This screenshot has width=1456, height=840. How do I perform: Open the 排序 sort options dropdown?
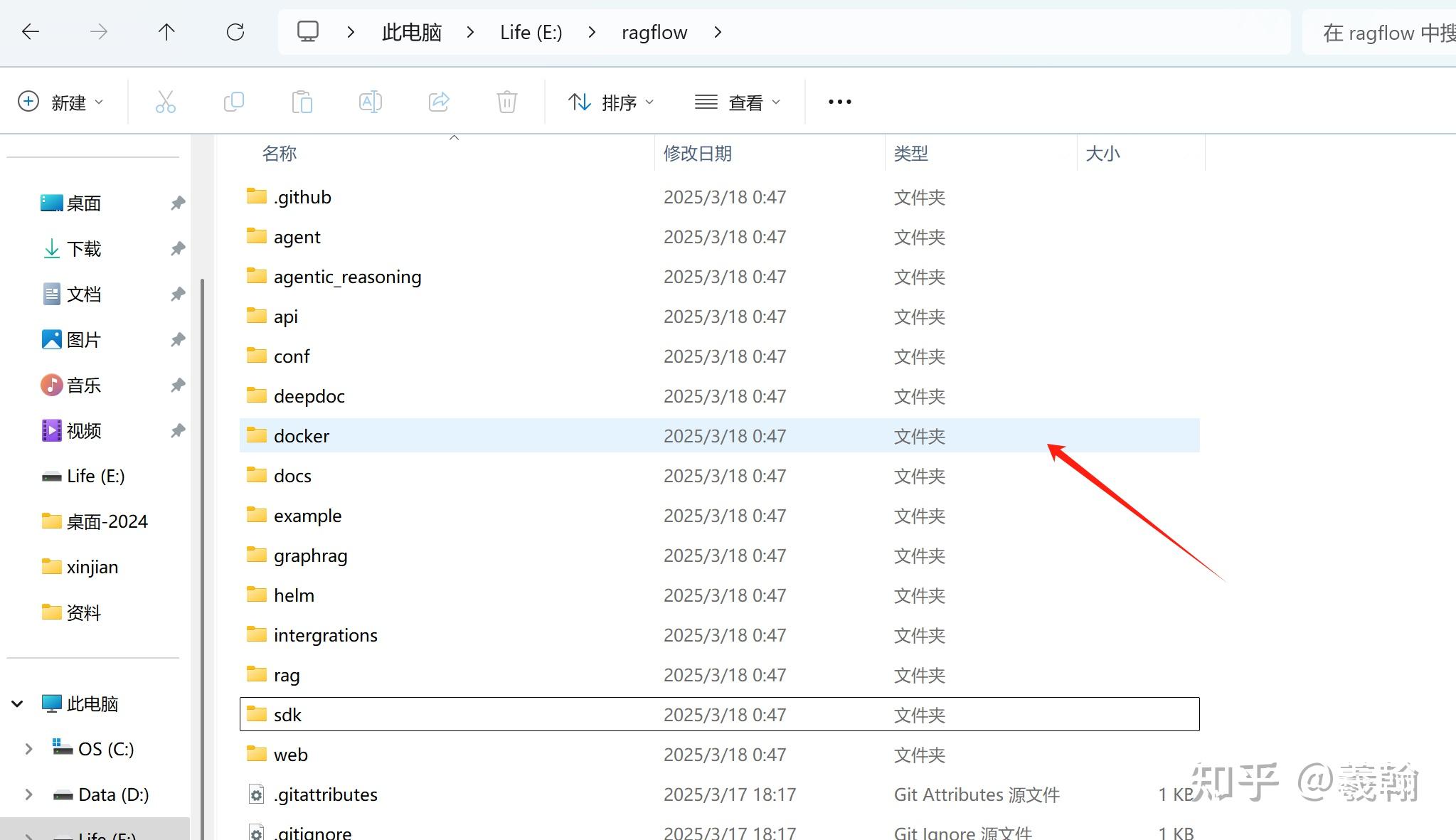click(x=610, y=101)
